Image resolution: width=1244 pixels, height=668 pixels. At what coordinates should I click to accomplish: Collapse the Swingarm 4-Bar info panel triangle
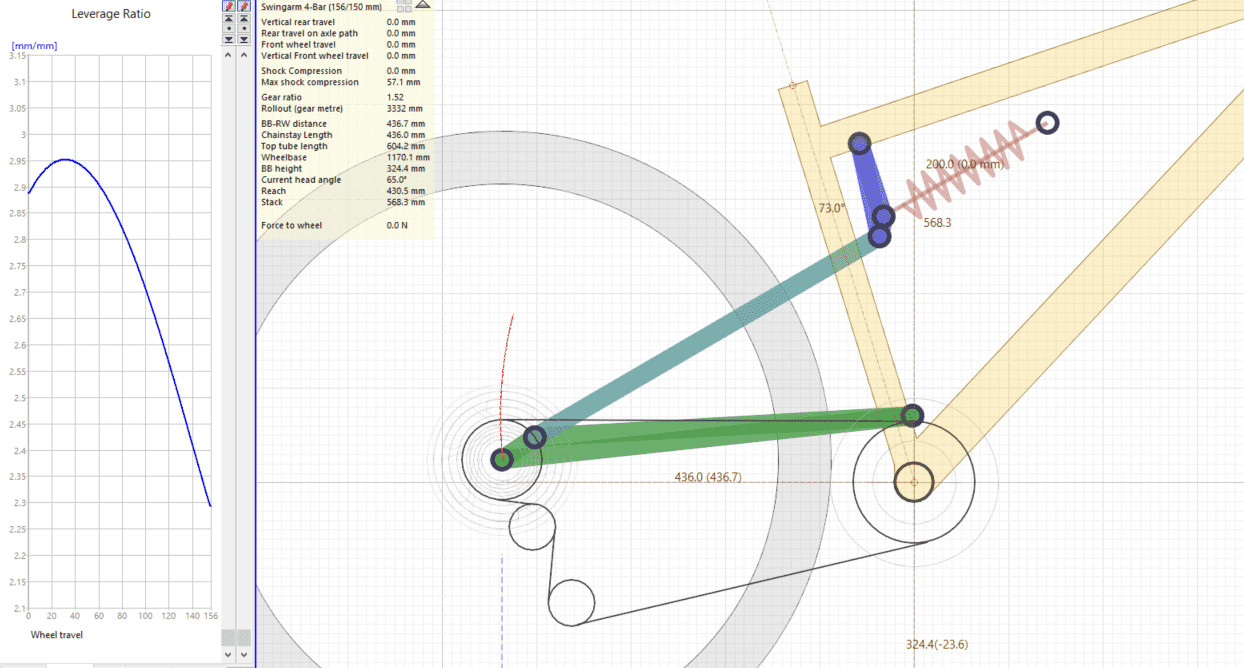422,4
